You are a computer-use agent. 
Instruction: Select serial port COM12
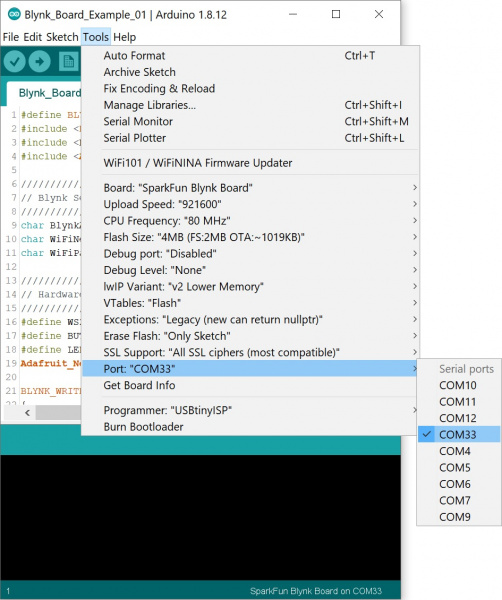click(x=459, y=418)
